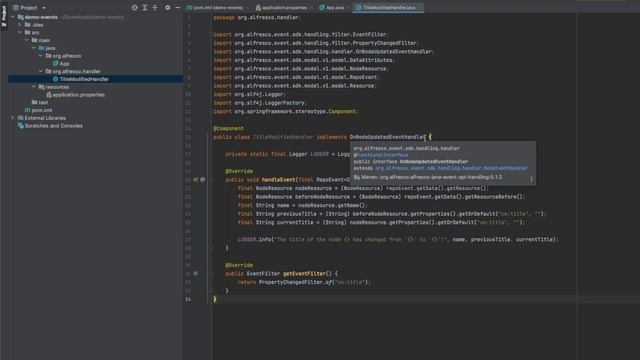Place the caret at line number 34

(188, 299)
